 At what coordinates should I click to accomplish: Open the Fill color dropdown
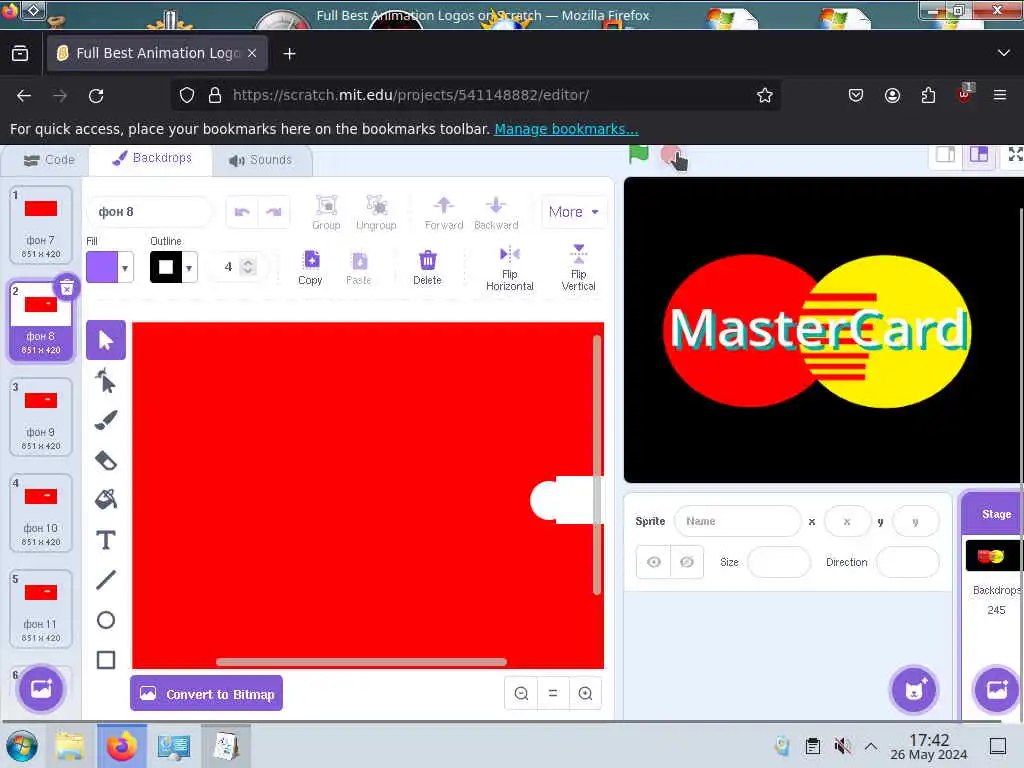pos(125,268)
